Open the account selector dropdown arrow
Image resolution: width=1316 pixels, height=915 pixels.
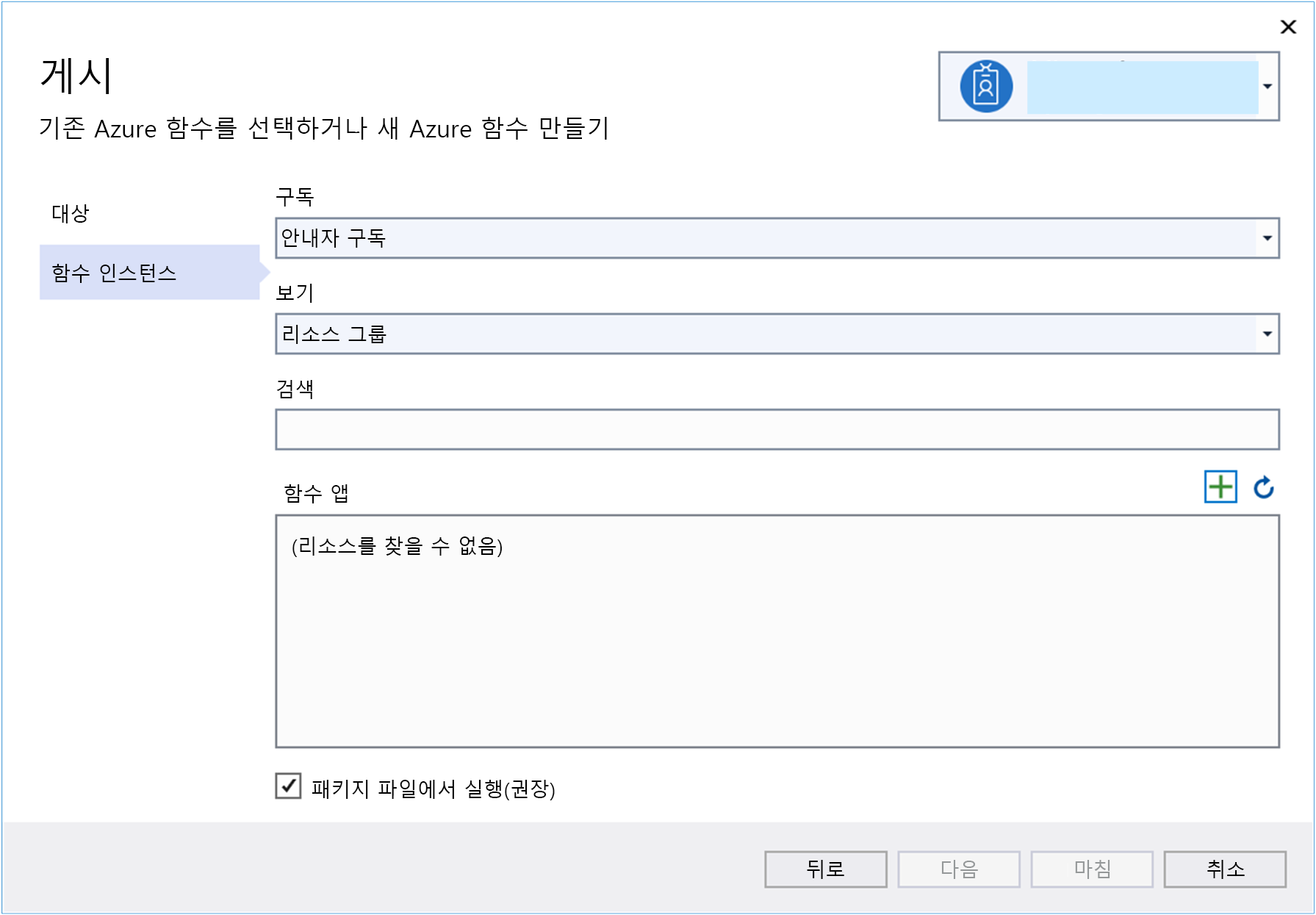click(1268, 86)
